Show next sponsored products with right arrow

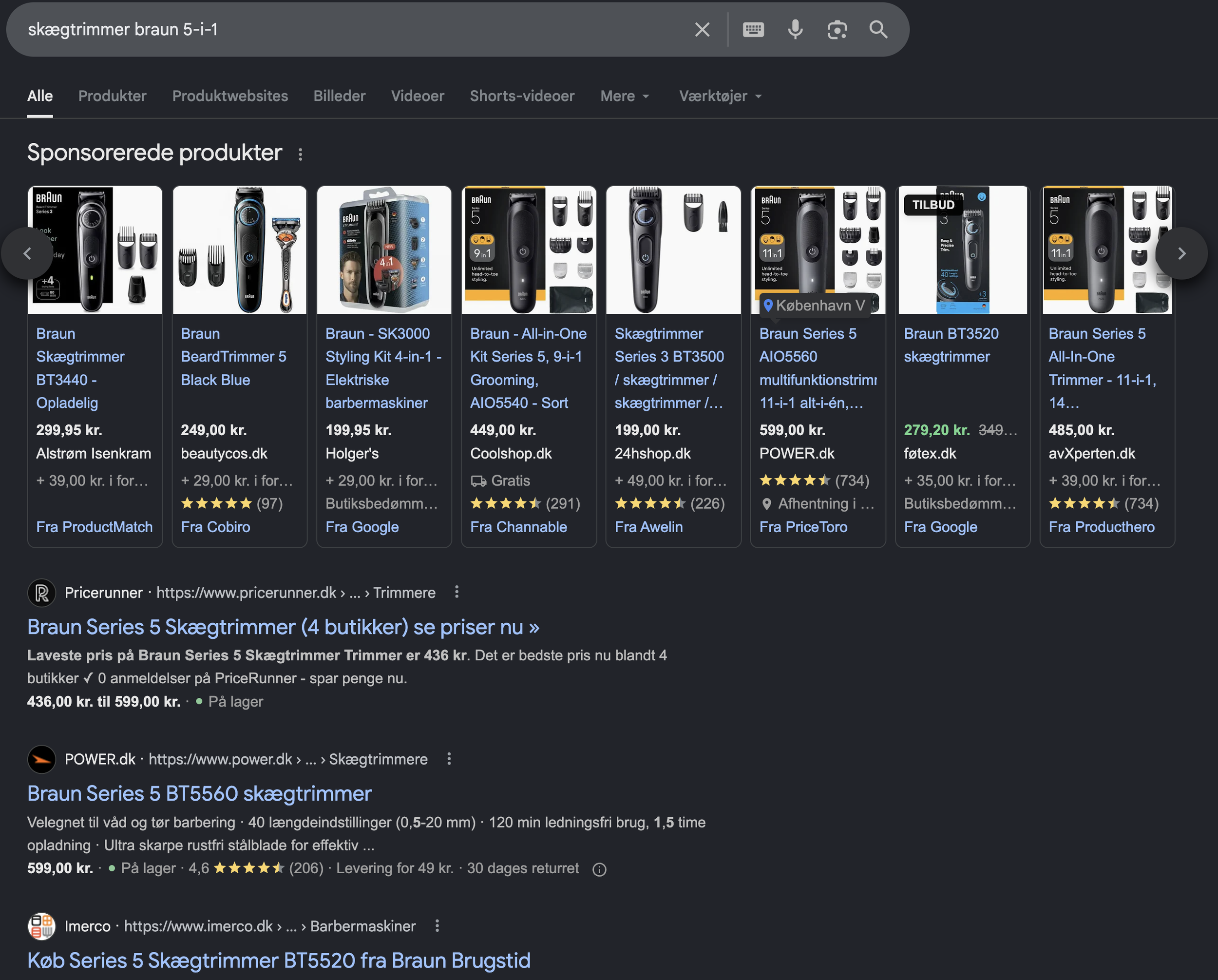(1181, 253)
